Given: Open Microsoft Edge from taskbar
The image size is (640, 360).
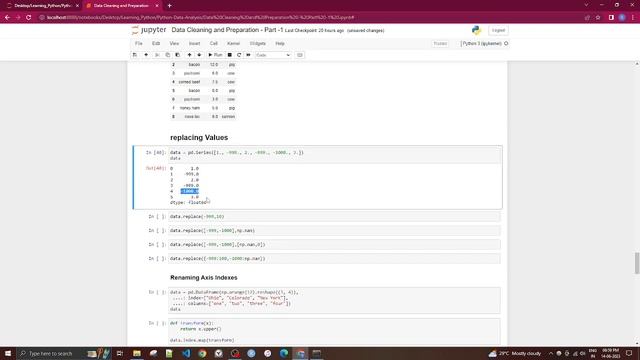Looking at the screenshot, I should pos(284,353).
